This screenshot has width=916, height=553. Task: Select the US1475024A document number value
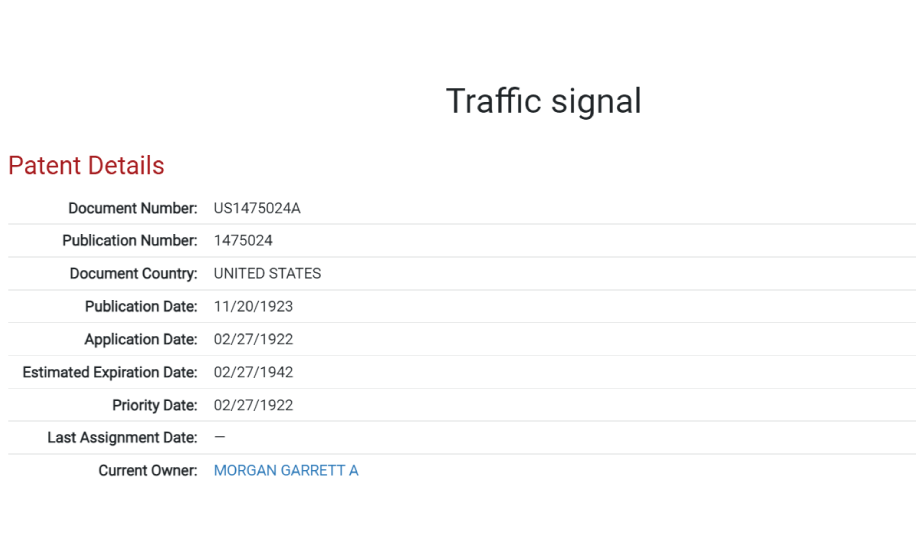coord(257,208)
